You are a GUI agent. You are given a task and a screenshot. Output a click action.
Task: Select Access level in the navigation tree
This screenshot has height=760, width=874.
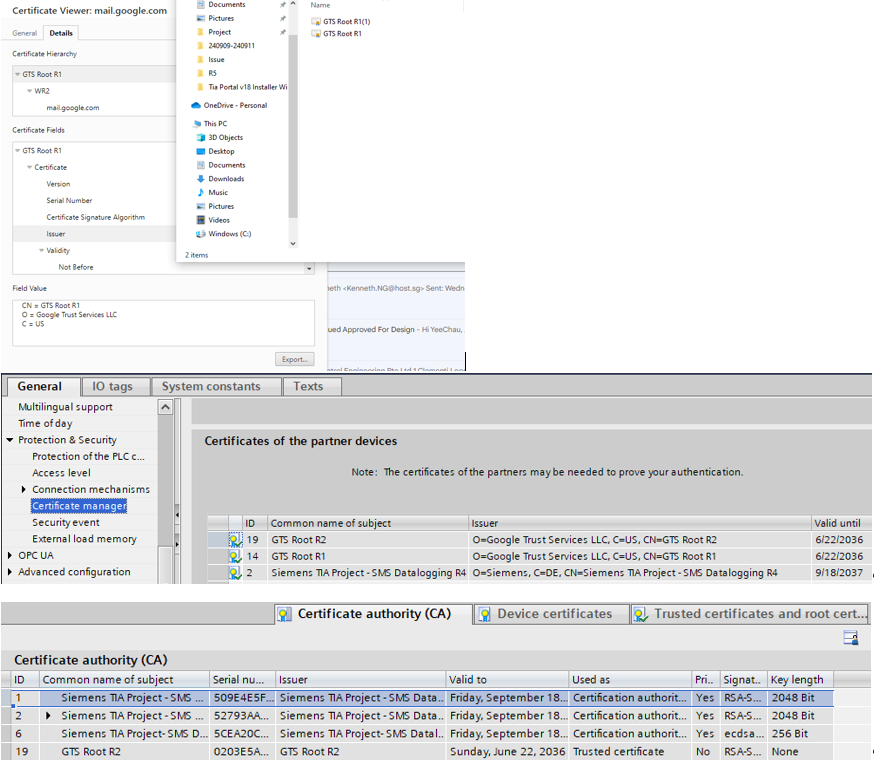click(61, 473)
